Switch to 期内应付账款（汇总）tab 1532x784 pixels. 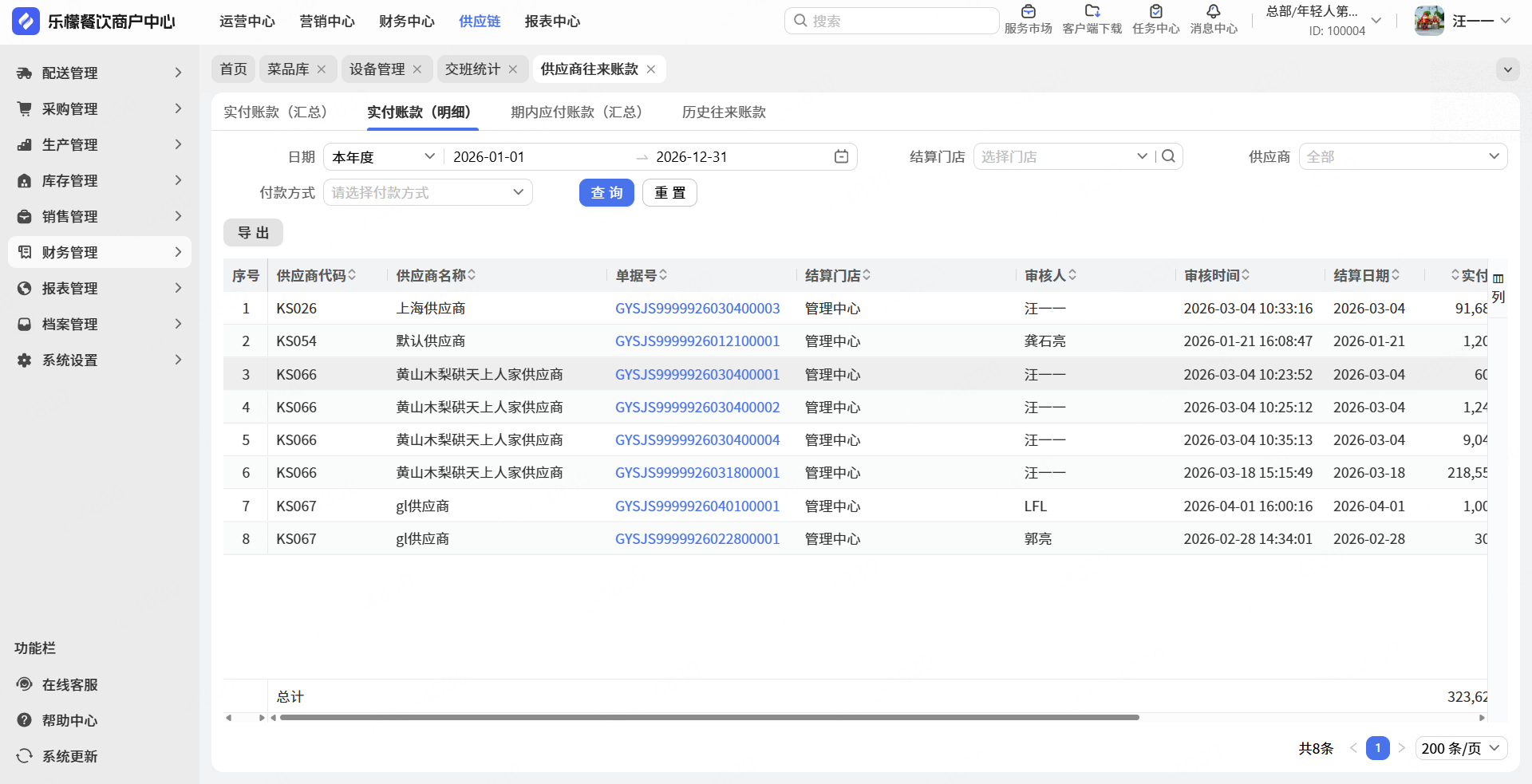click(x=576, y=112)
